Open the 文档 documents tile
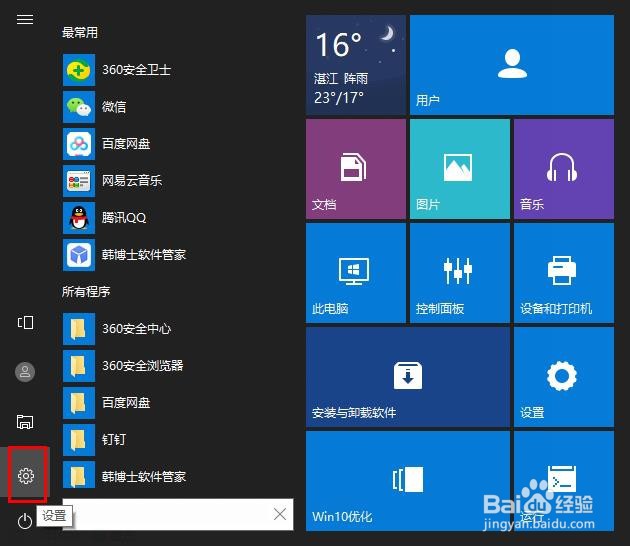The height and width of the screenshot is (546, 630). point(356,169)
